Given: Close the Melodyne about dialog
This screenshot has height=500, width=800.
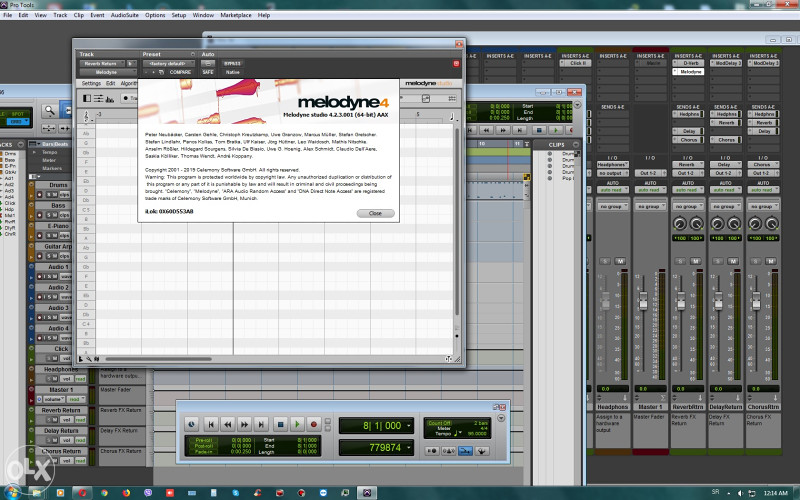Looking at the screenshot, I should coord(376,213).
